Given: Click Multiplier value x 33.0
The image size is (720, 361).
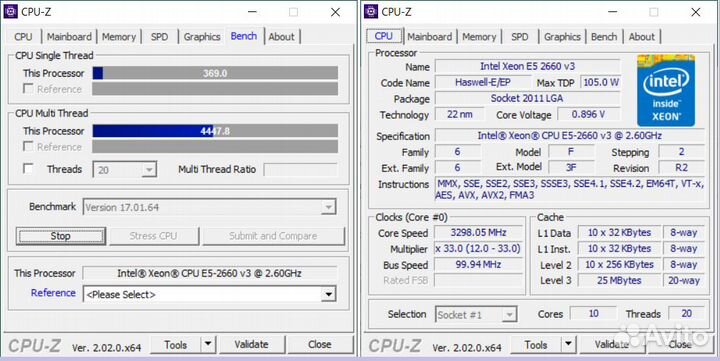Looking at the screenshot, I should click(478, 248).
